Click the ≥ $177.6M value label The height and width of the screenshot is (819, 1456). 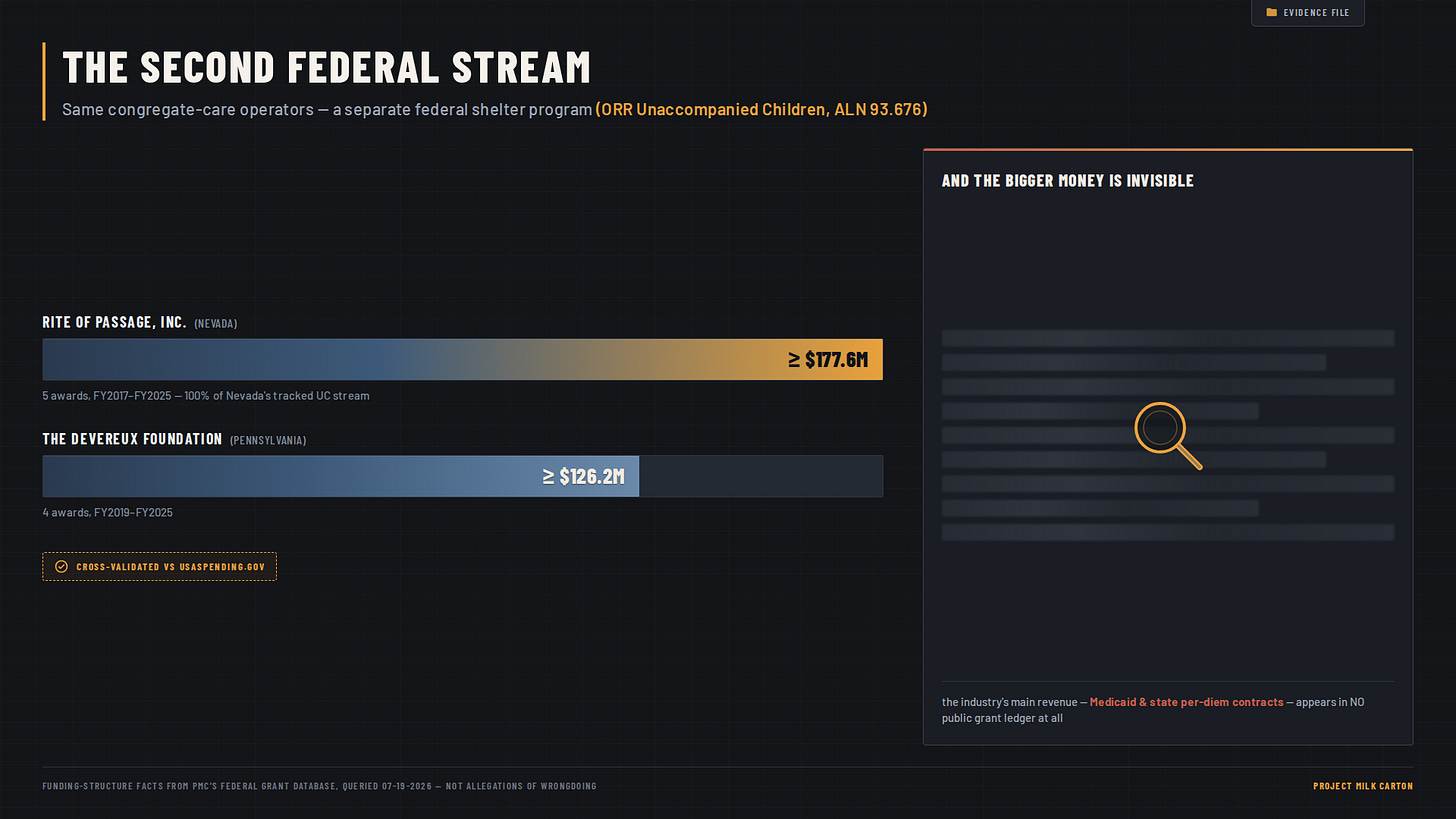coord(828,360)
